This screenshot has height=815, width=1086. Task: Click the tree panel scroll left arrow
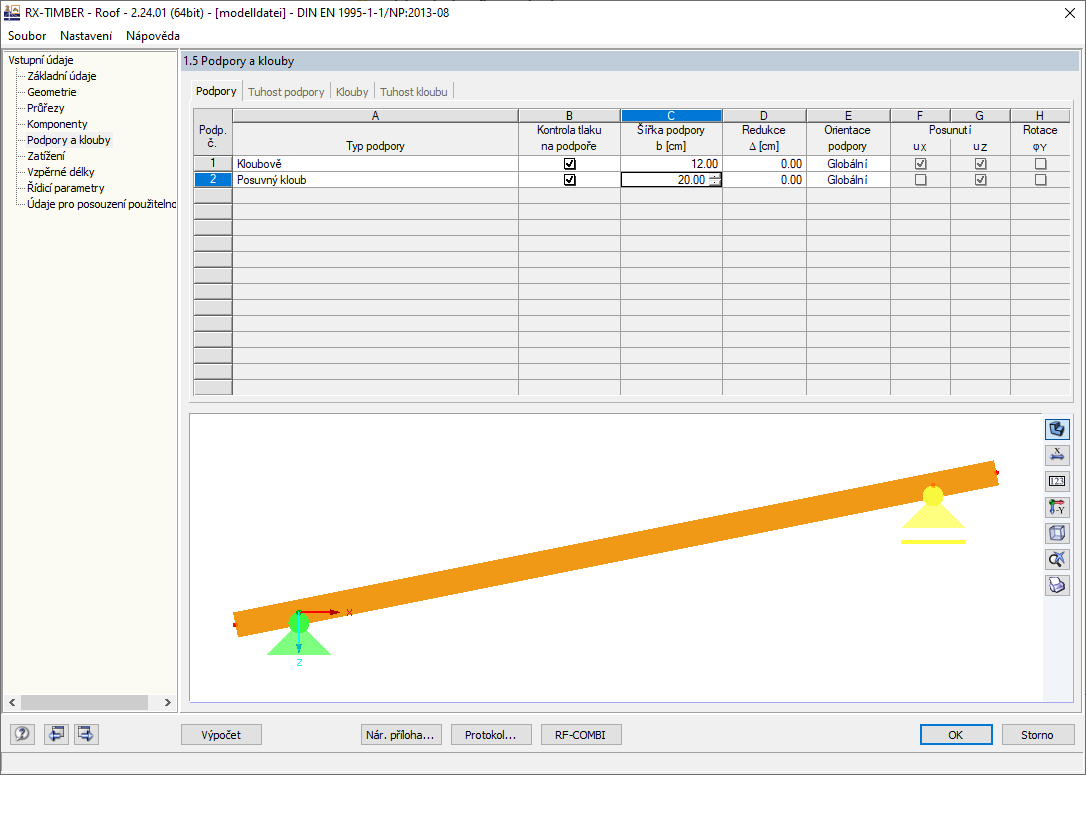tap(12, 702)
